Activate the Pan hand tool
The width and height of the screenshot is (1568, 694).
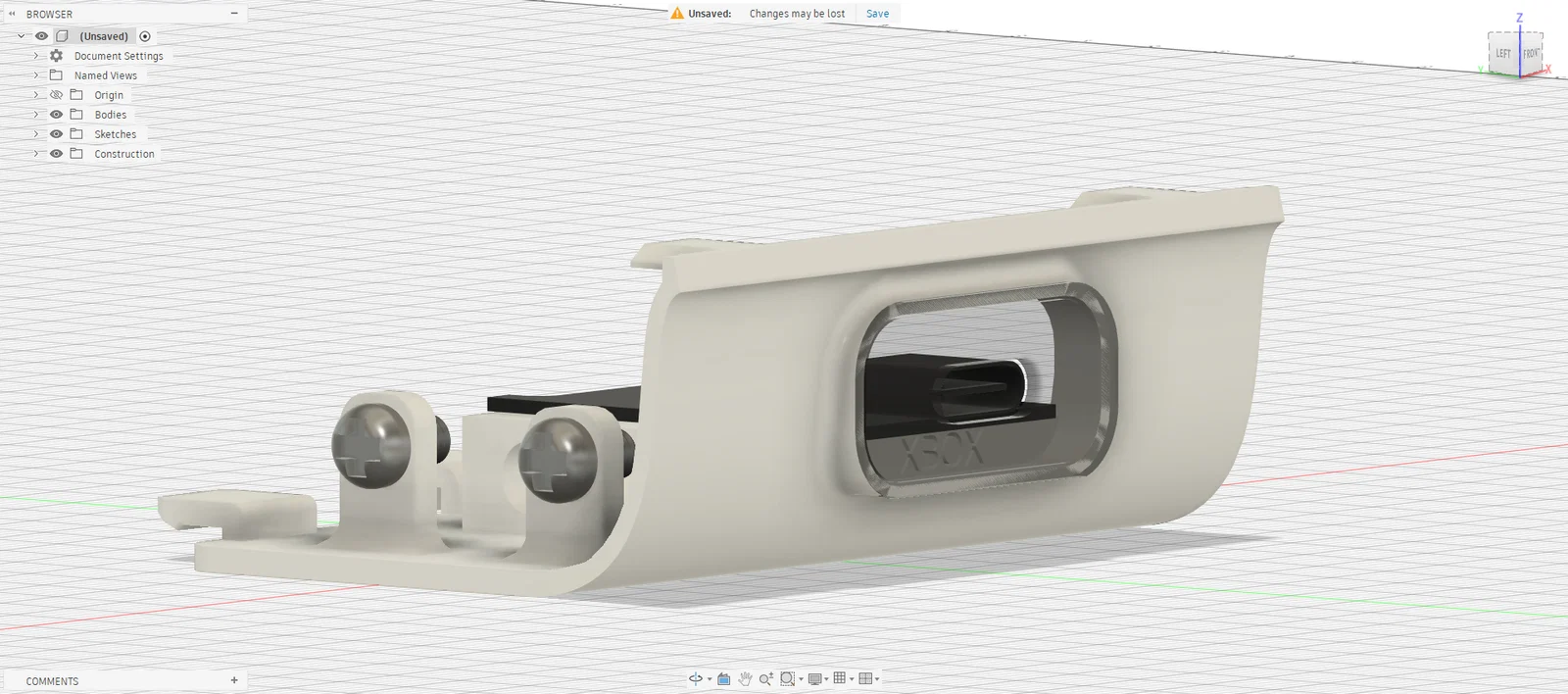pyautogui.click(x=745, y=678)
